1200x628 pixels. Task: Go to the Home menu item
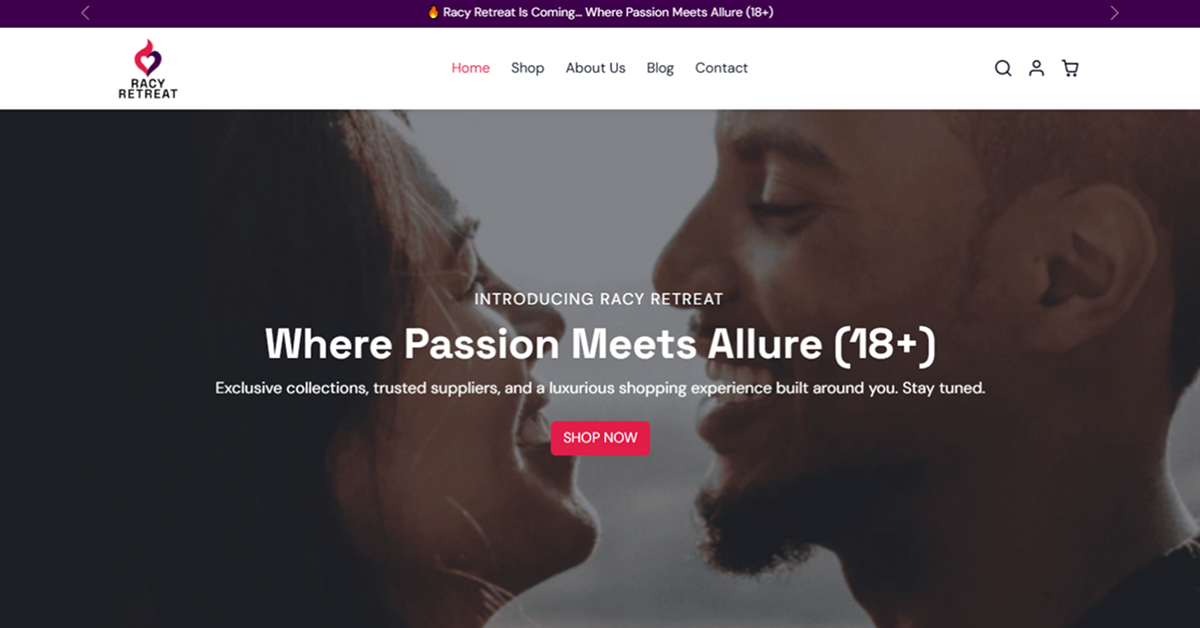coord(471,68)
